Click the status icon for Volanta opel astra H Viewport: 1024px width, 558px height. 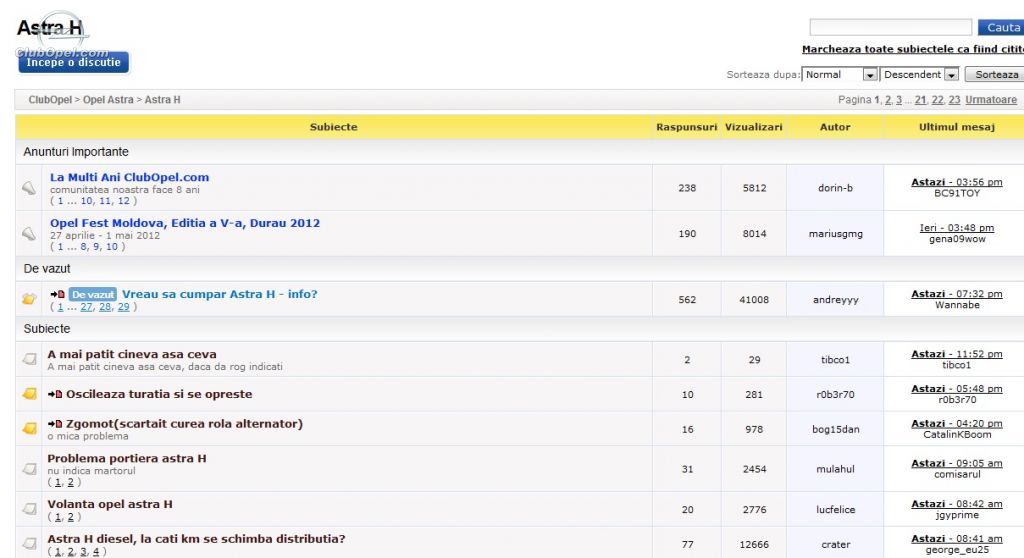point(29,509)
